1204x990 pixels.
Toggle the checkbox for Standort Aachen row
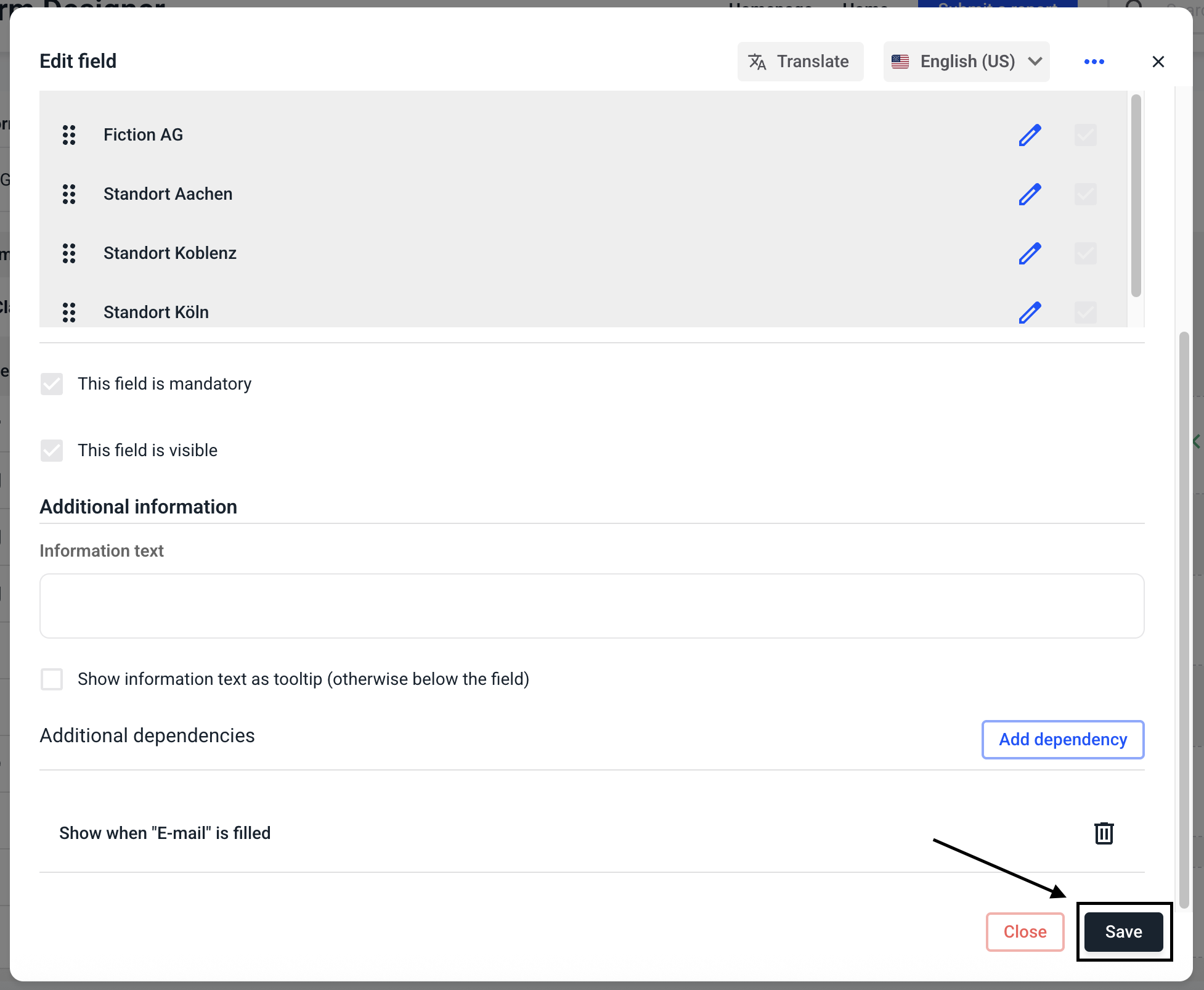coord(1085,194)
